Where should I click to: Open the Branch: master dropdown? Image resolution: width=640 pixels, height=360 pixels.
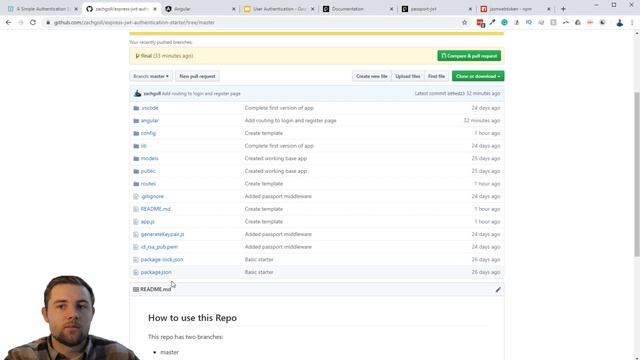tap(151, 76)
